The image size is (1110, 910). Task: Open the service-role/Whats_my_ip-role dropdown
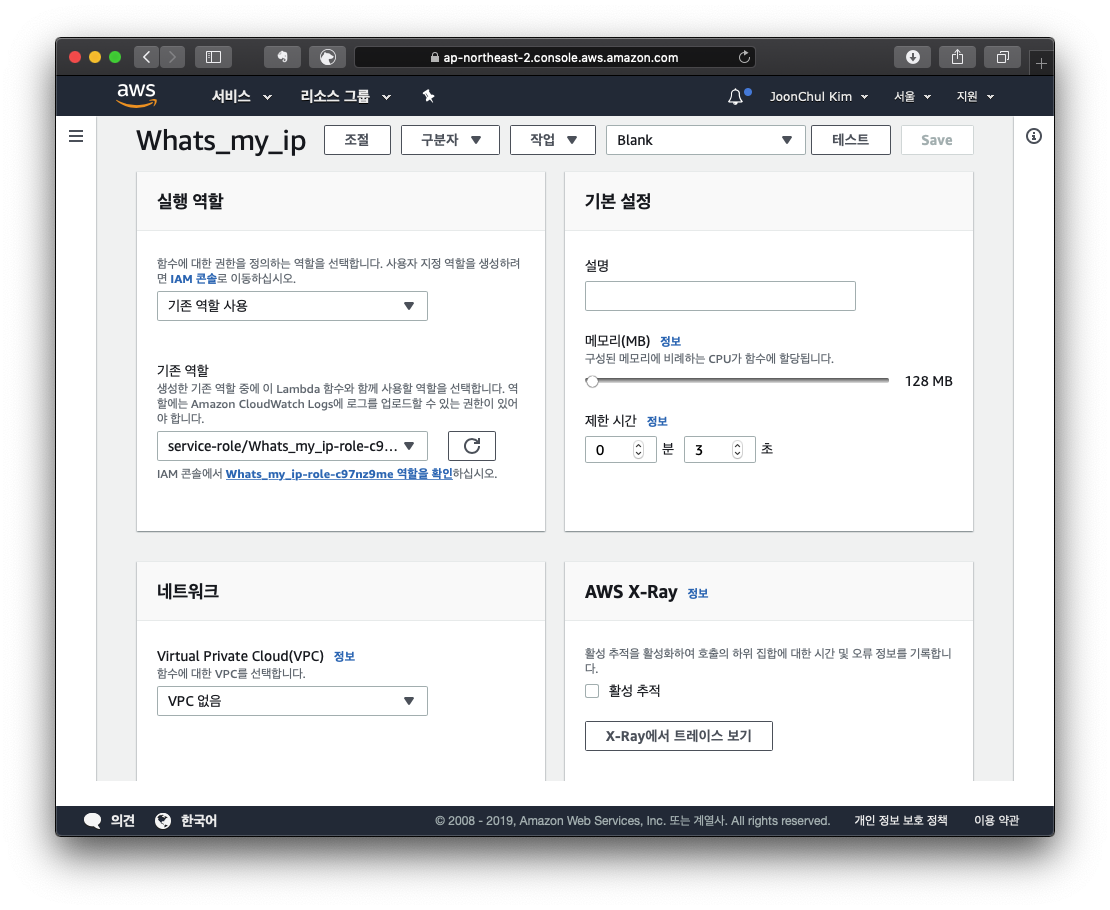coord(292,446)
